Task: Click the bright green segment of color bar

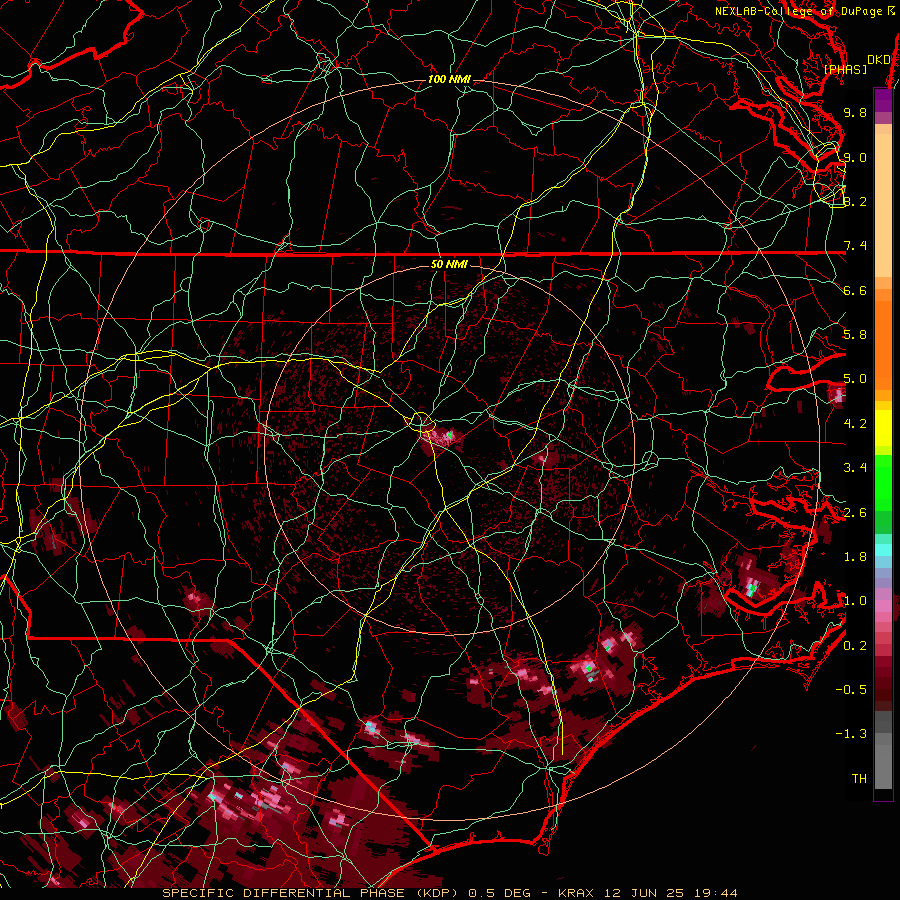Action: point(883,482)
